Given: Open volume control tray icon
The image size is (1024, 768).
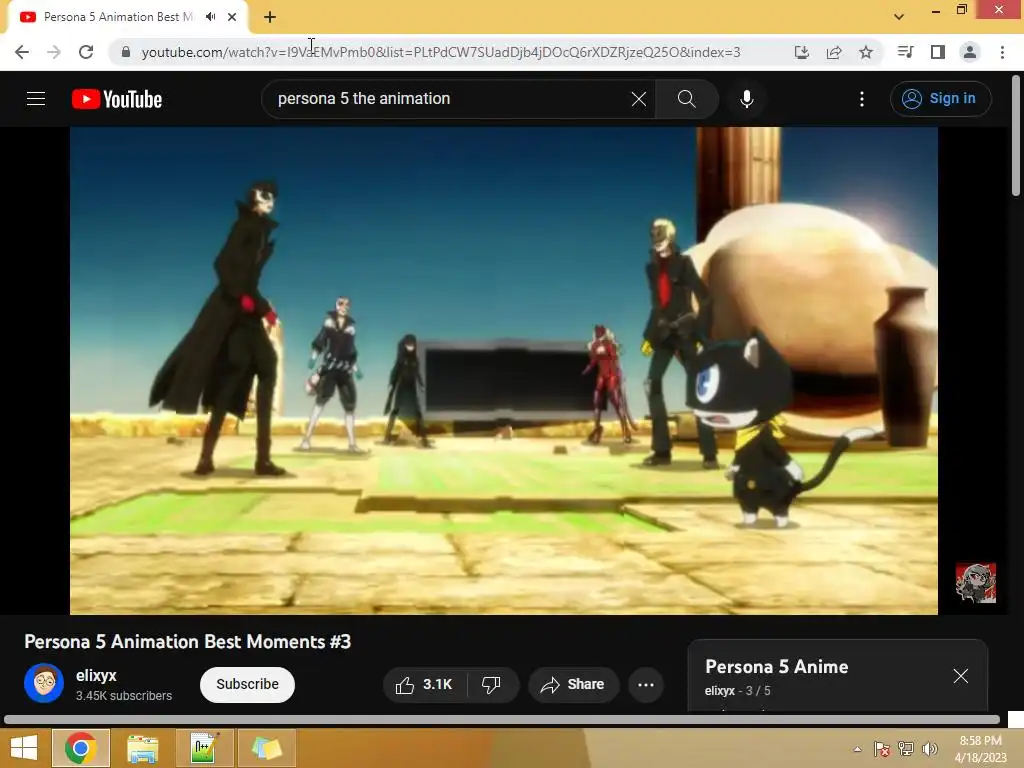Looking at the screenshot, I should pos(930,749).
